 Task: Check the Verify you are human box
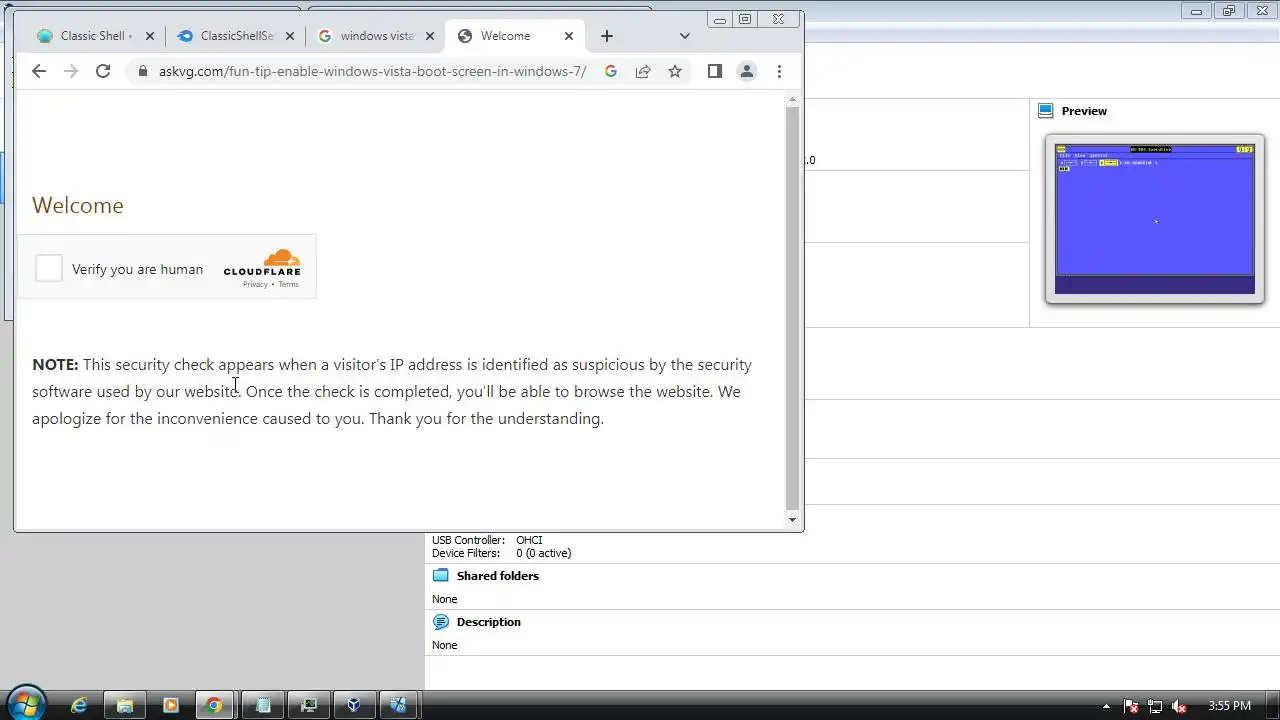pyautogui.click(x=49, y=268)
